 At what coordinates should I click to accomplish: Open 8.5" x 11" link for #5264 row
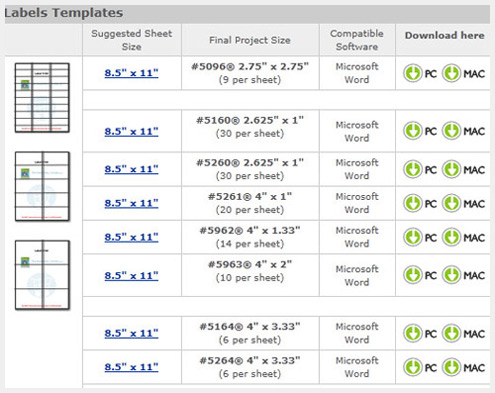131,367
